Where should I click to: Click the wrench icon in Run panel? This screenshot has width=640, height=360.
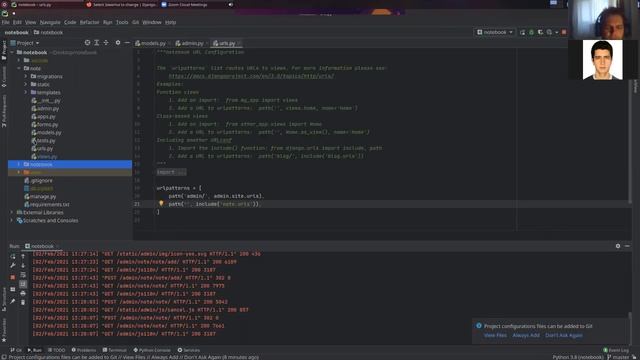tap(13, 266)
